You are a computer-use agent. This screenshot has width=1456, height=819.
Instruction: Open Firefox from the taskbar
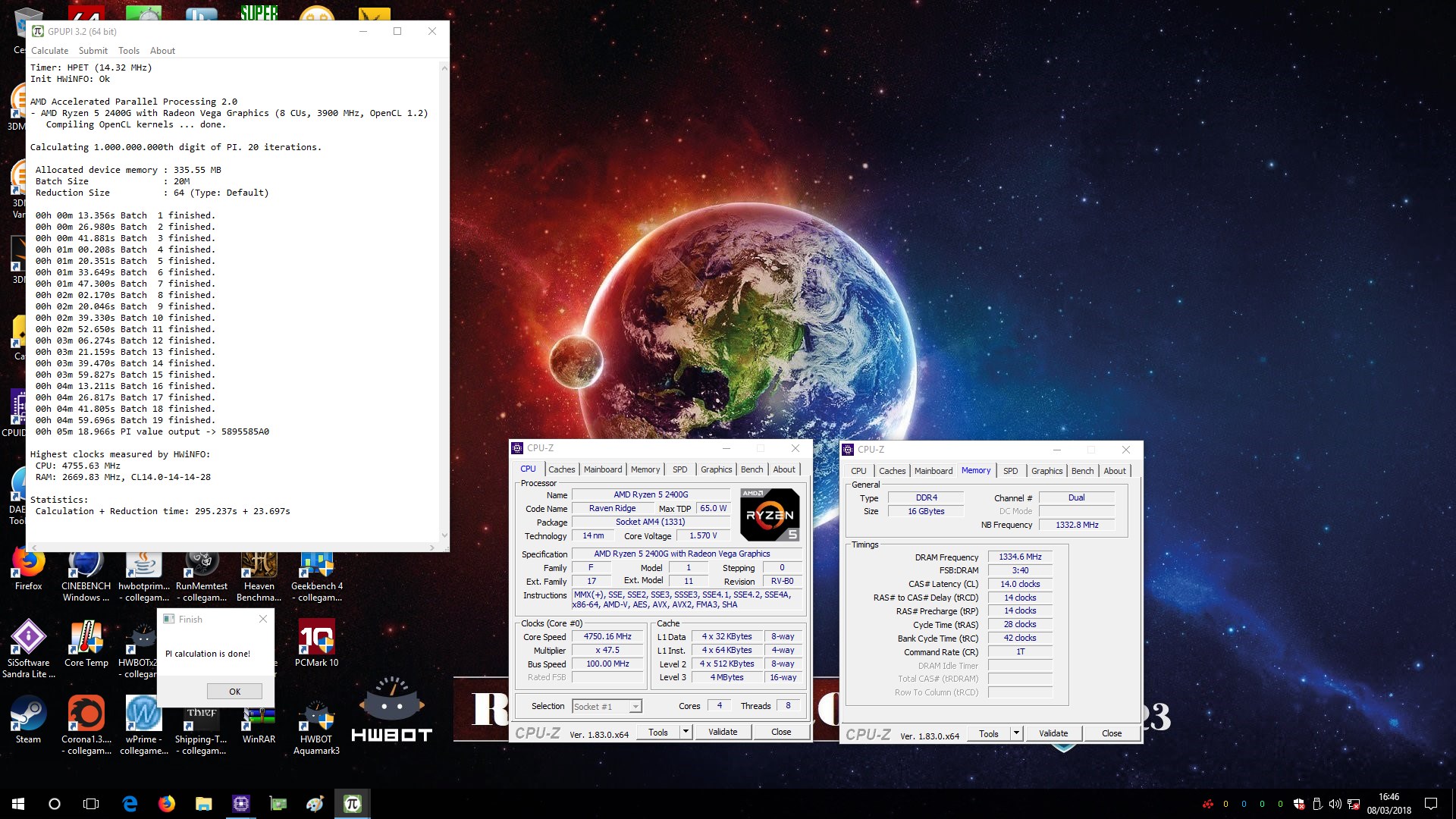click(167, 804)
